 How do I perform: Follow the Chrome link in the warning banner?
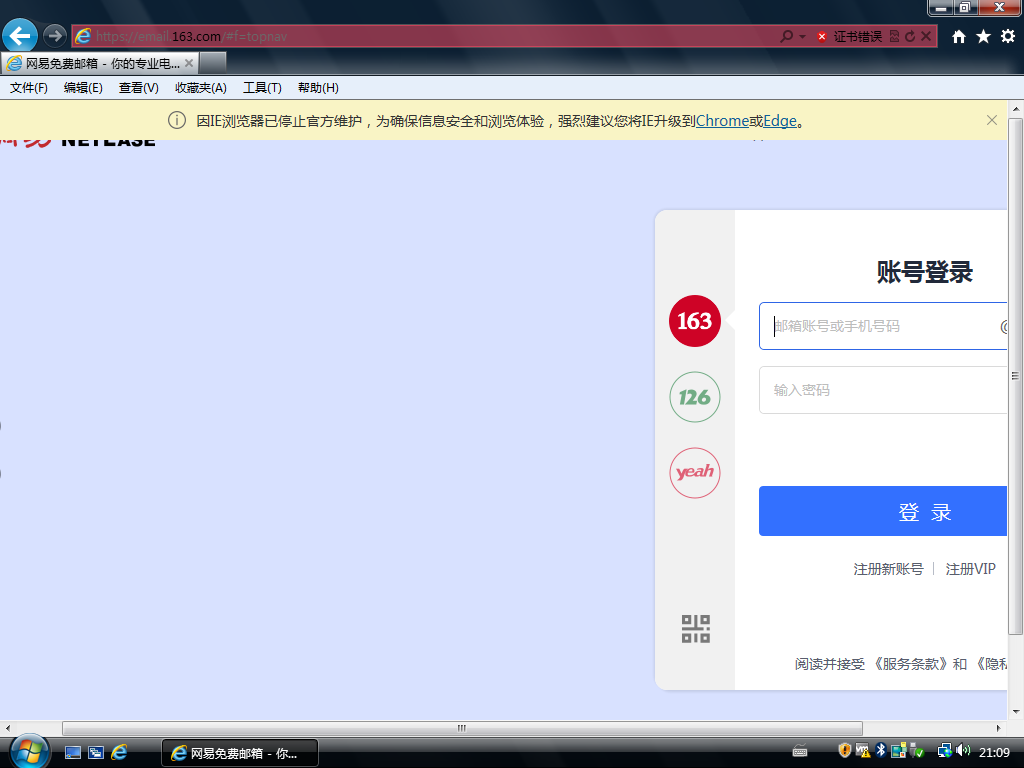click(722, 121)
